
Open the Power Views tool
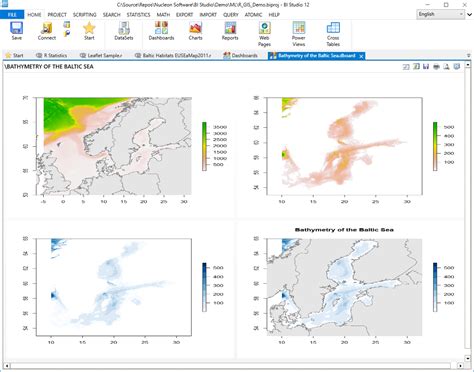(299, 34)
